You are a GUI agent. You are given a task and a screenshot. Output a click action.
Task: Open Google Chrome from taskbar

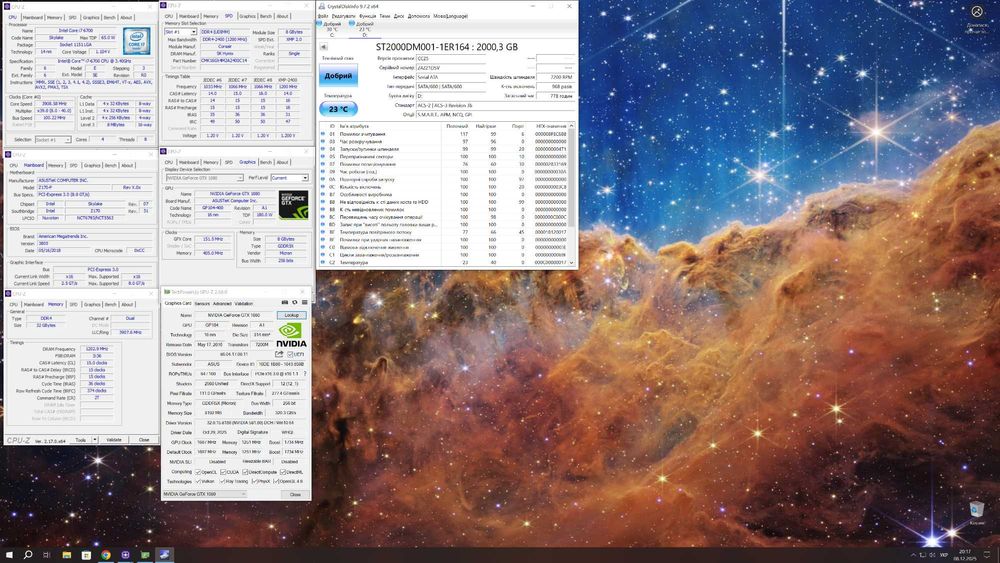106,555
